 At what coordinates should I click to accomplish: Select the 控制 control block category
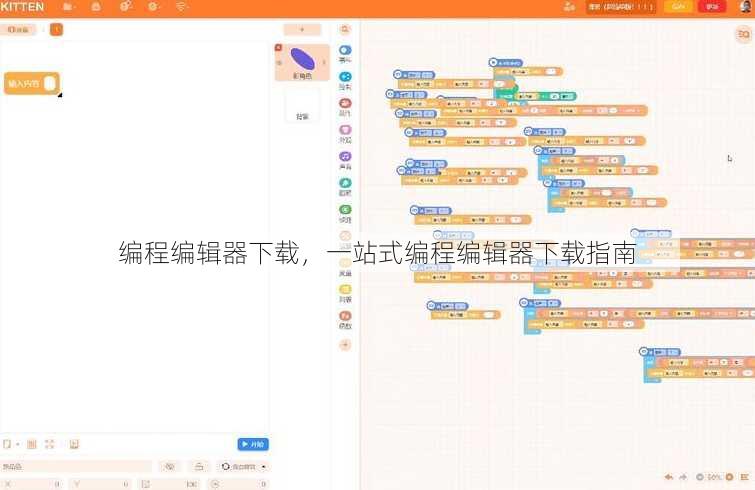point(345,80)
